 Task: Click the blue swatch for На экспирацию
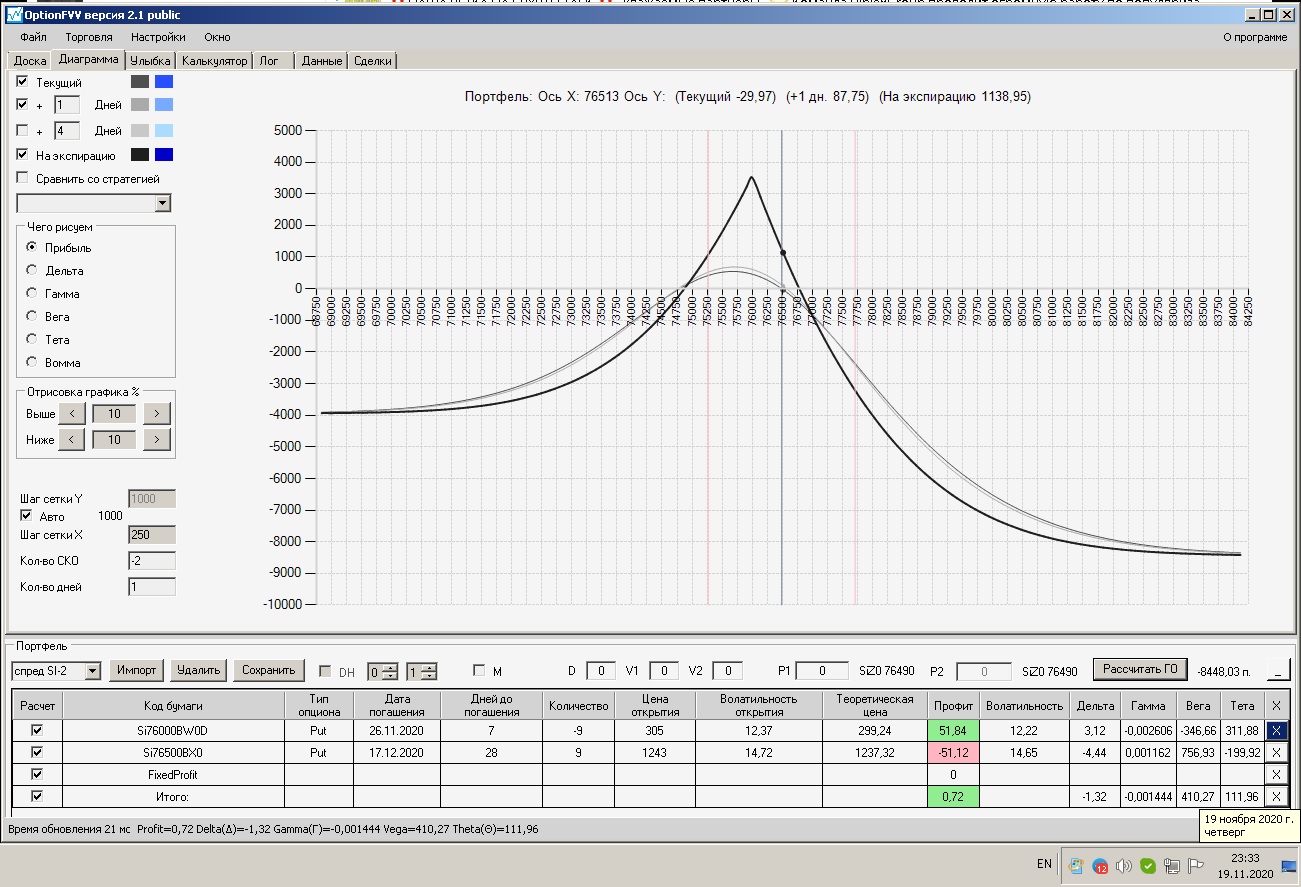pyautogui.click(x=164, y=155)
